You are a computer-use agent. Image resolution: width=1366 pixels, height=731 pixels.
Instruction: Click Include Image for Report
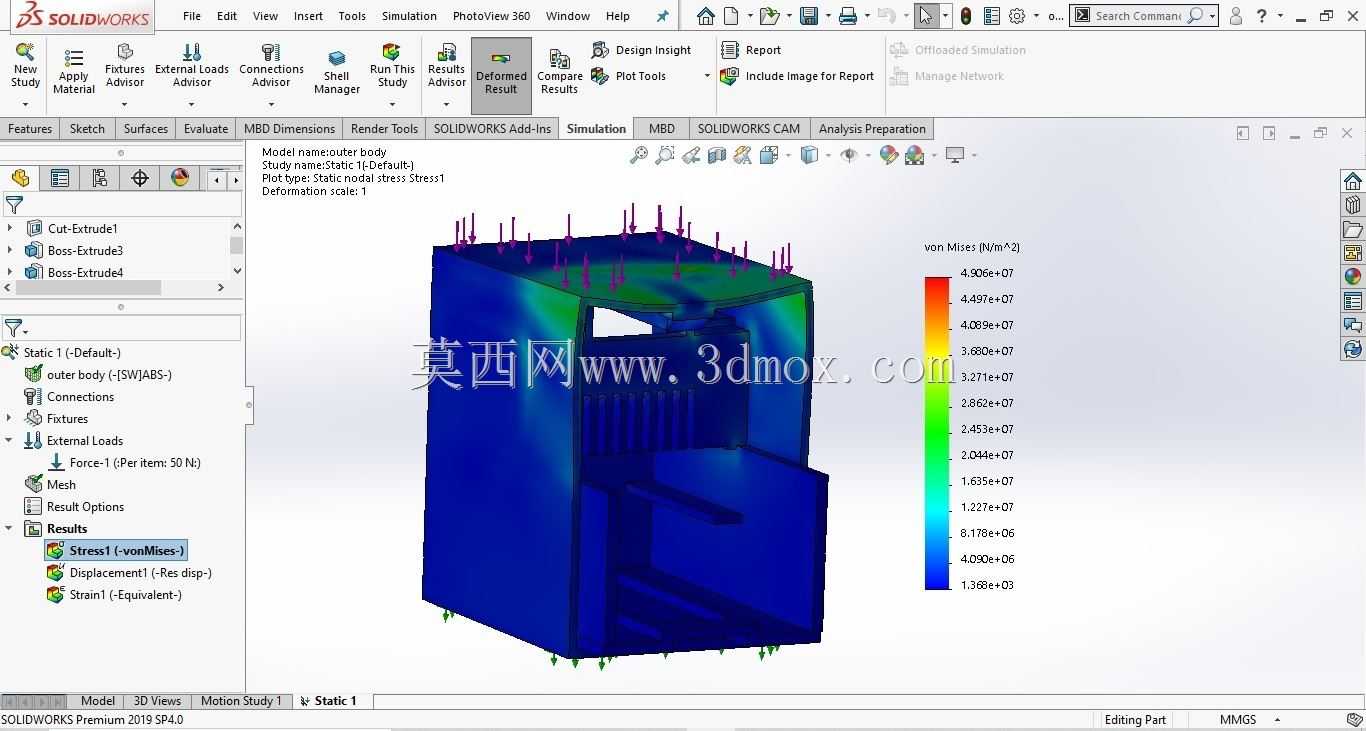coord(797,76)
